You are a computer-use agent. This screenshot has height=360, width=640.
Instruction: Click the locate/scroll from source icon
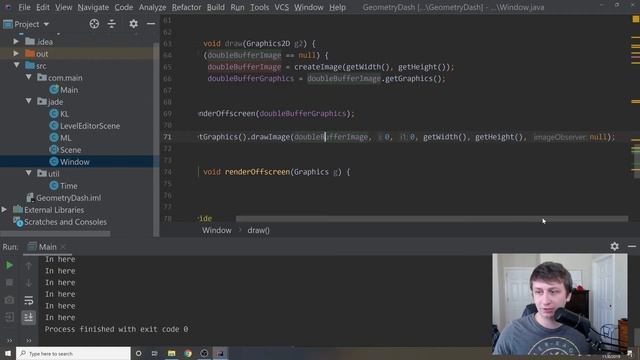[x=94, y=24]
